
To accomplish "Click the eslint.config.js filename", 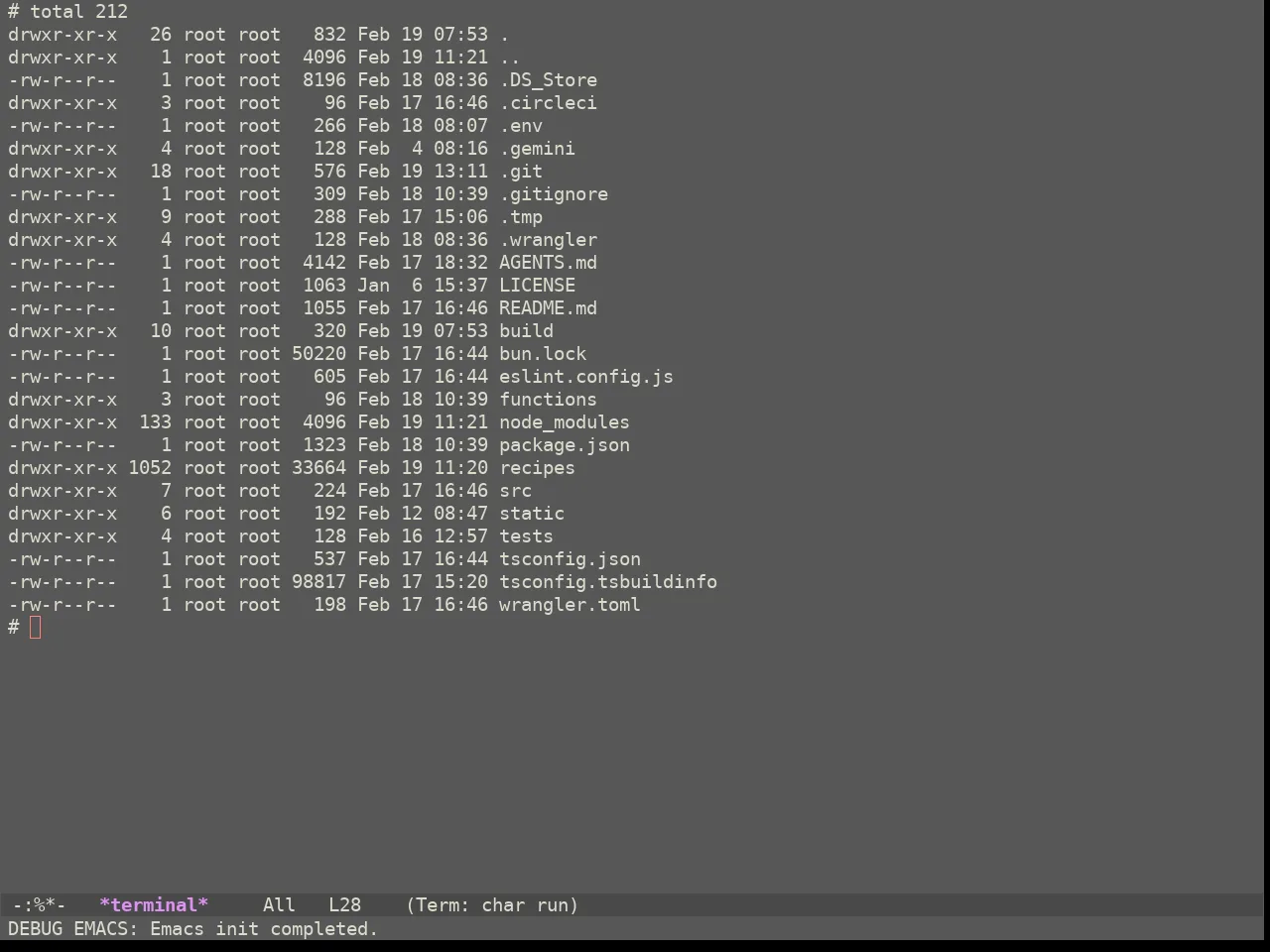I will pos(586,377).
